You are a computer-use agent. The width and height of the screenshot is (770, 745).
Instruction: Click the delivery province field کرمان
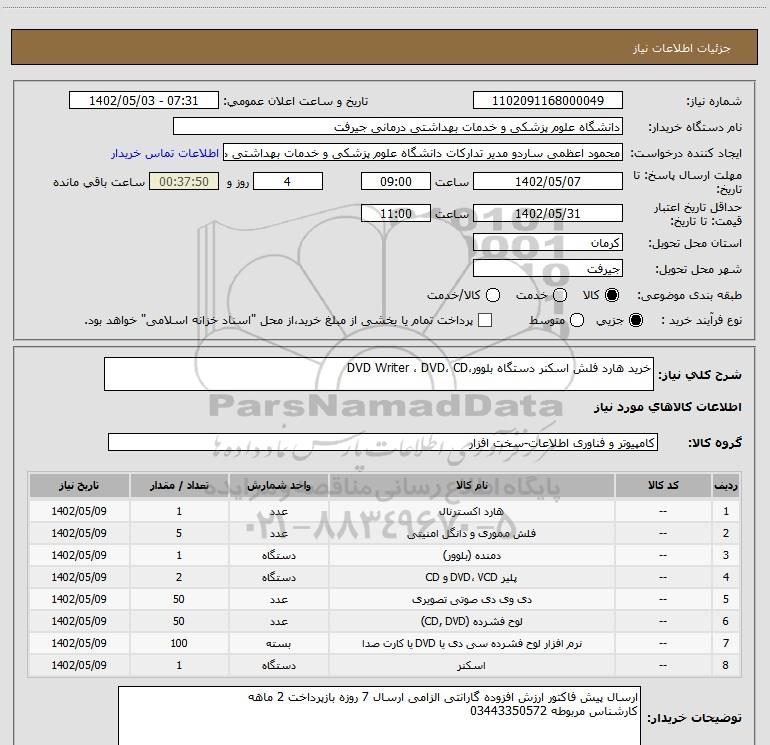click(548, 242)
